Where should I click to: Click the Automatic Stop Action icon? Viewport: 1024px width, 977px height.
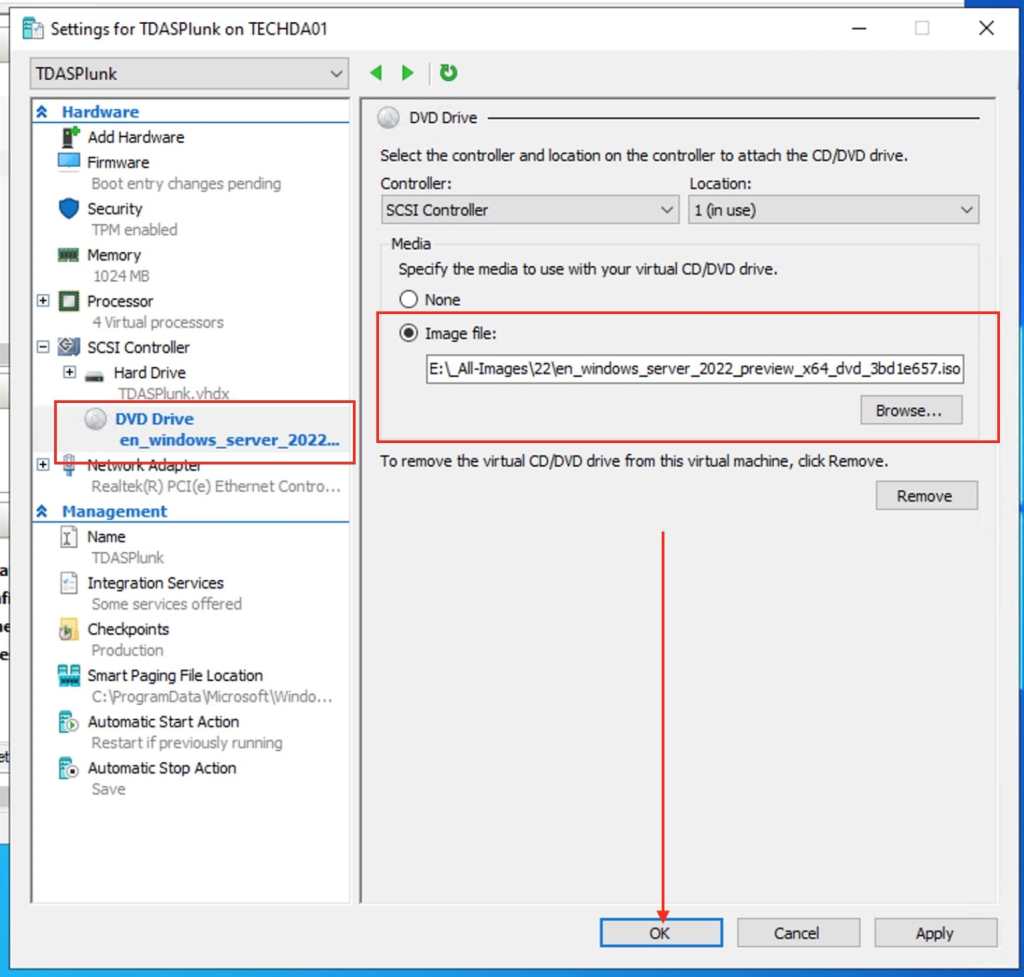coord(68,768)
